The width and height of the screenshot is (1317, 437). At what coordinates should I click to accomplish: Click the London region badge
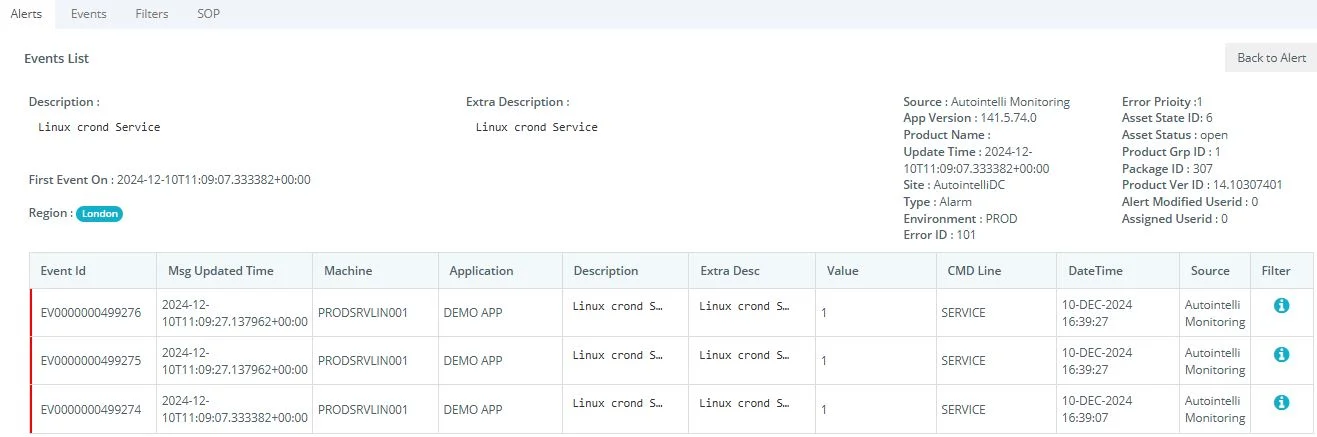100,214
